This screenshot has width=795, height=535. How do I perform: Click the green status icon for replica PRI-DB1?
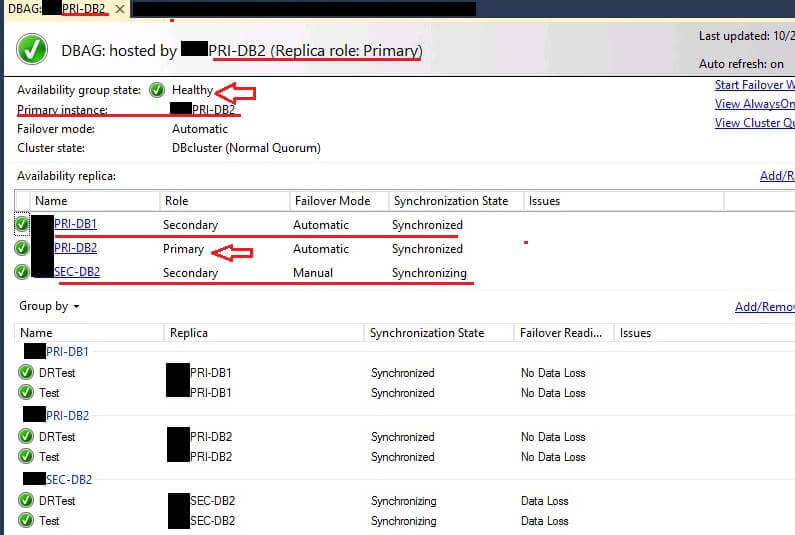[22, 224]
